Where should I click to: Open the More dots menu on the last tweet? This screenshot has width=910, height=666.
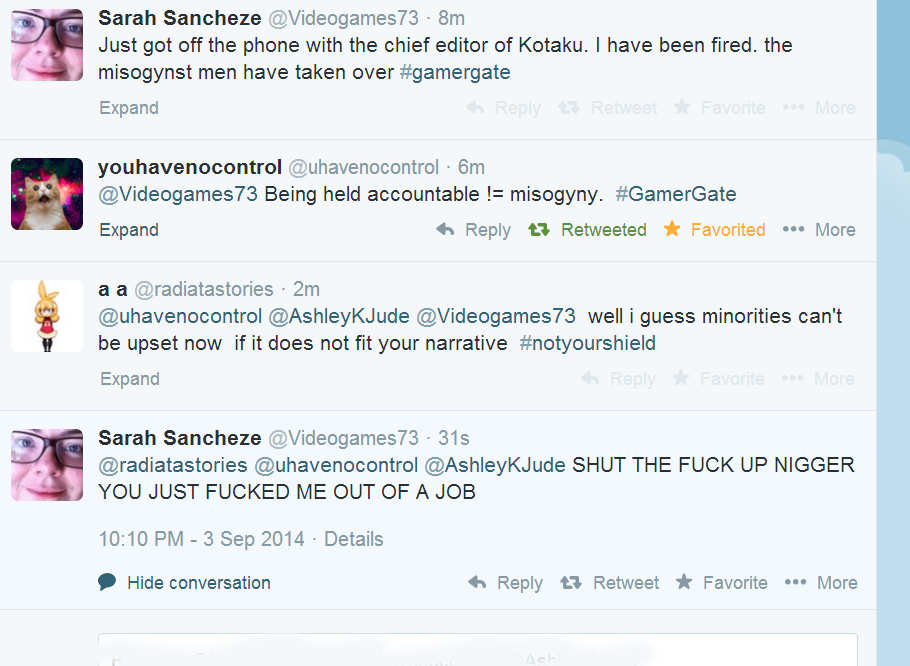pyautogui.click(x=794, y=583)
